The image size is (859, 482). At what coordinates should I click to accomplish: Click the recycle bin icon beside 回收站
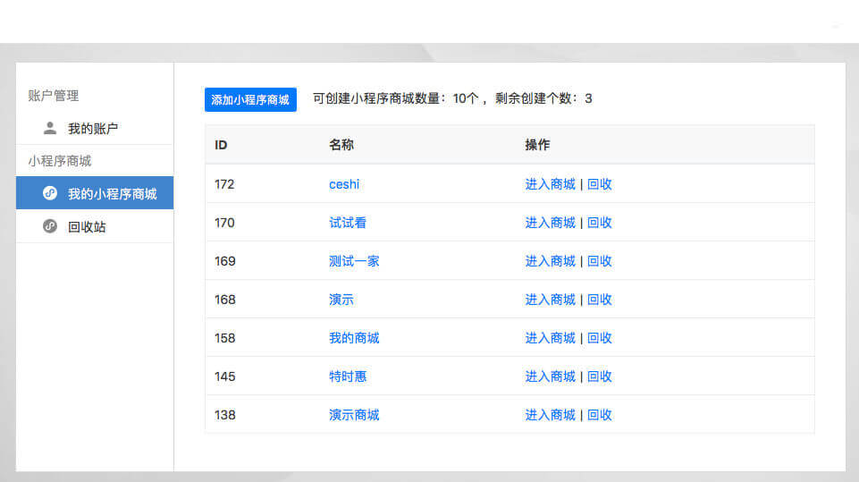(x=50, y=226)
